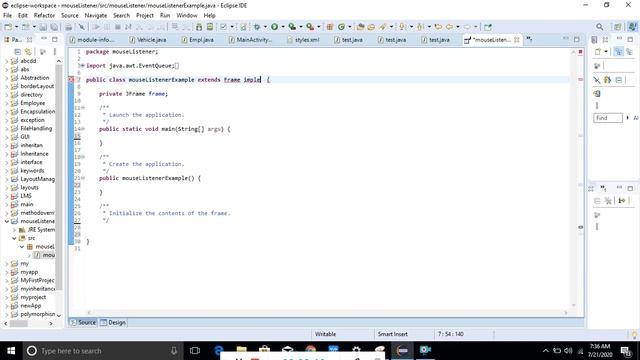Switch to Vehicle.java tab
Screen dimensions: 640x360
click(148, 40)
